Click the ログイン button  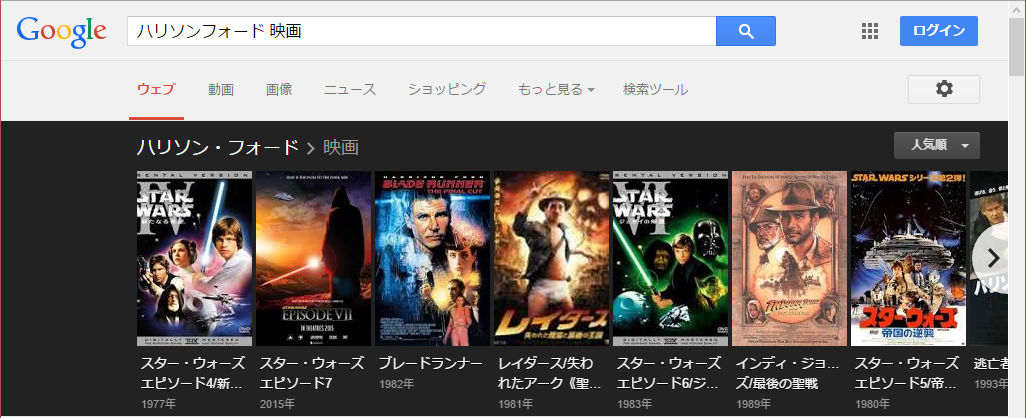tap(939, 31)
